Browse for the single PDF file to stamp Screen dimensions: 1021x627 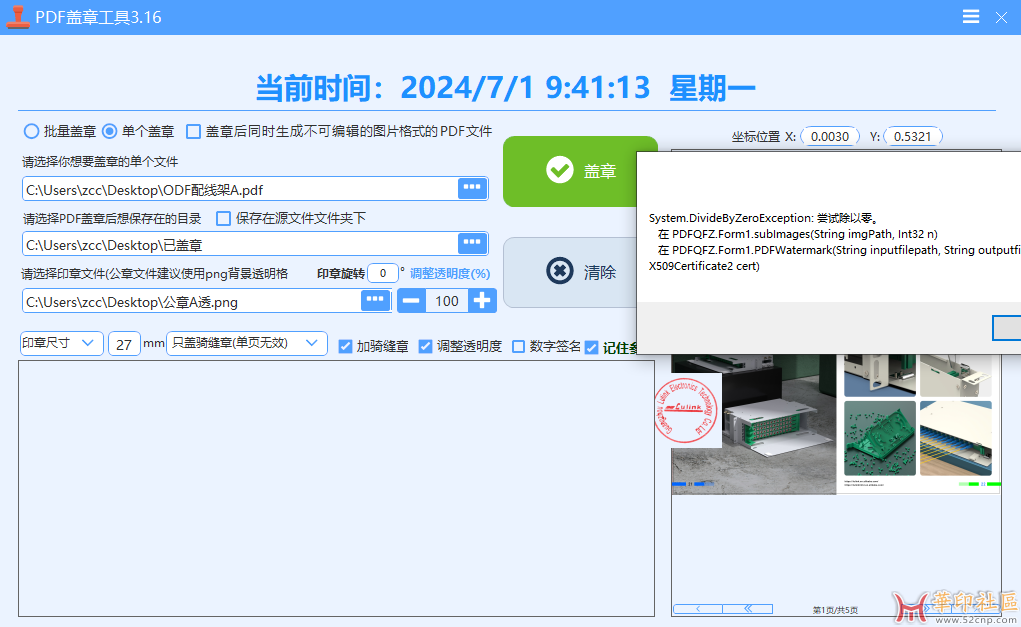pyautogui.click(x=472, y=188)
